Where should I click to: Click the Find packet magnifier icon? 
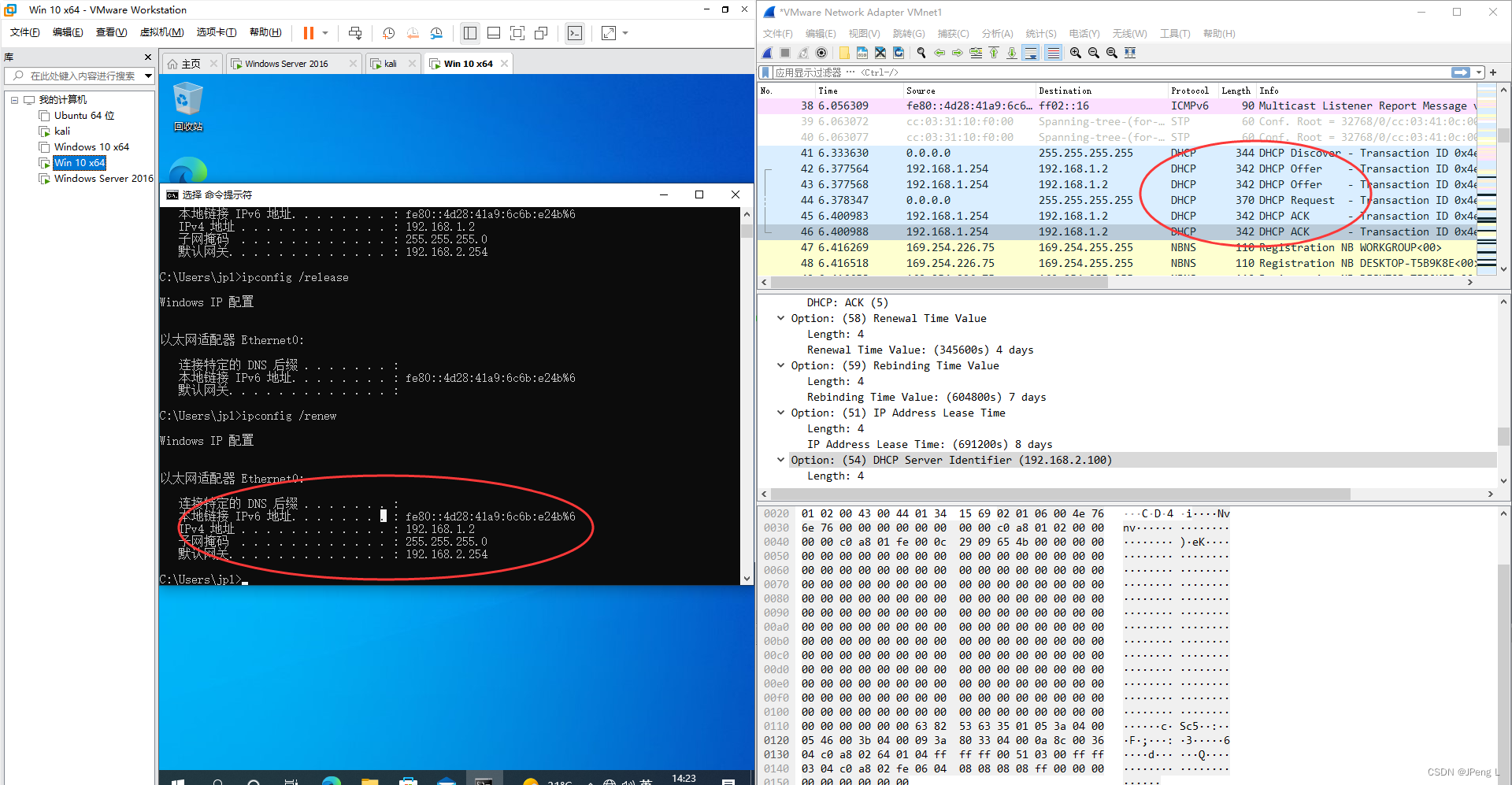tap(921, 53)
